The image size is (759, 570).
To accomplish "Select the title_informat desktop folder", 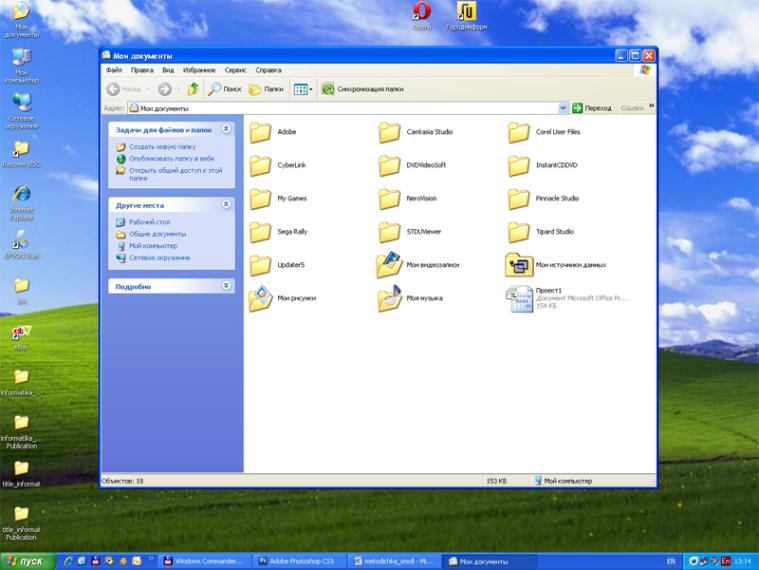I will click(21, 474).
